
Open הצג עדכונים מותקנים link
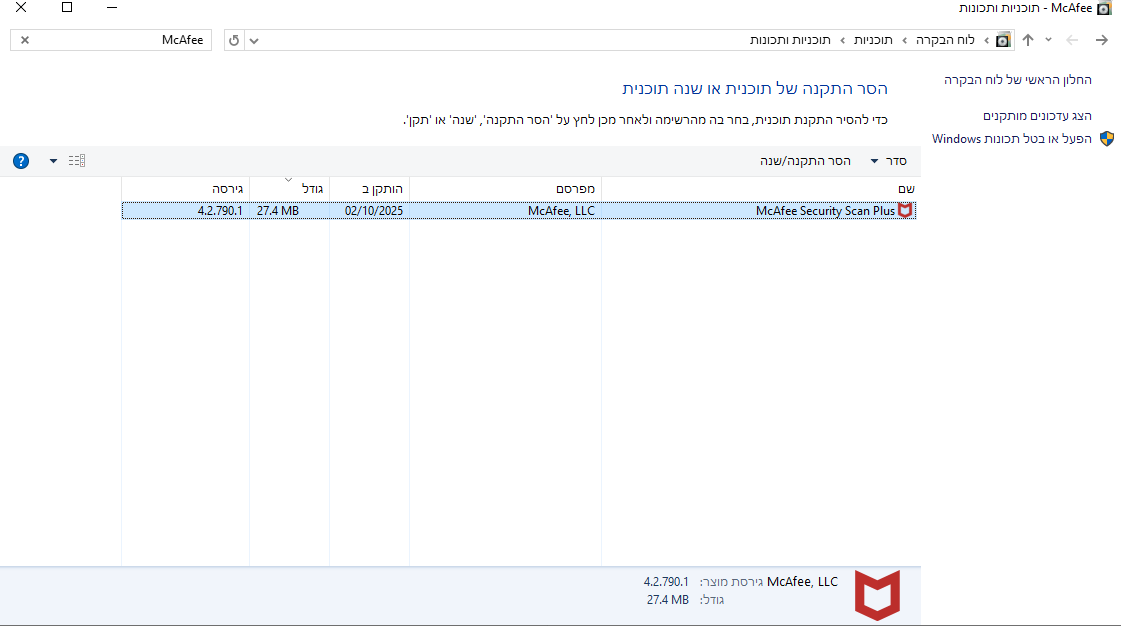(1037, 115)
